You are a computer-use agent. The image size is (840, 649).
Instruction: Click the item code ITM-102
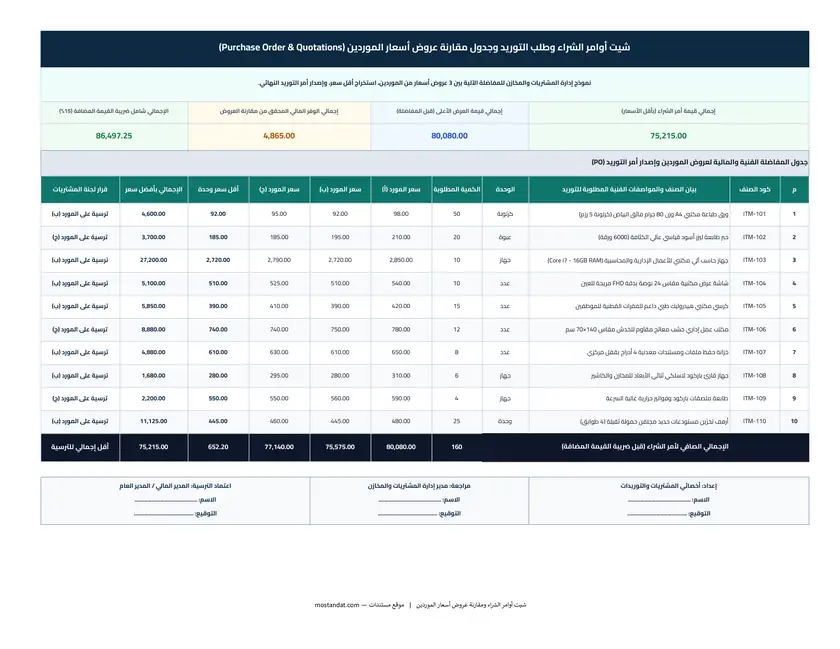tap(754, 237)
